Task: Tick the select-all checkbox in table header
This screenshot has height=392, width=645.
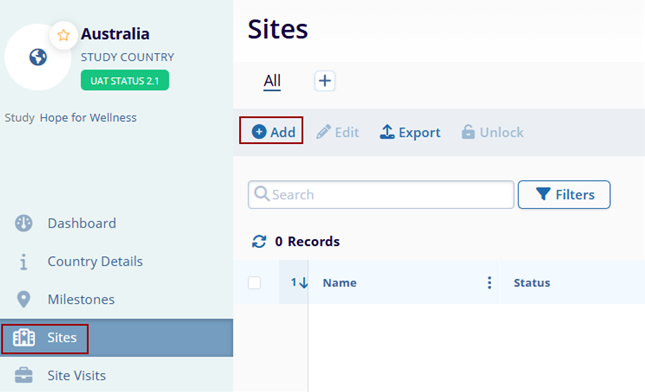Action: tap(254, 283)
